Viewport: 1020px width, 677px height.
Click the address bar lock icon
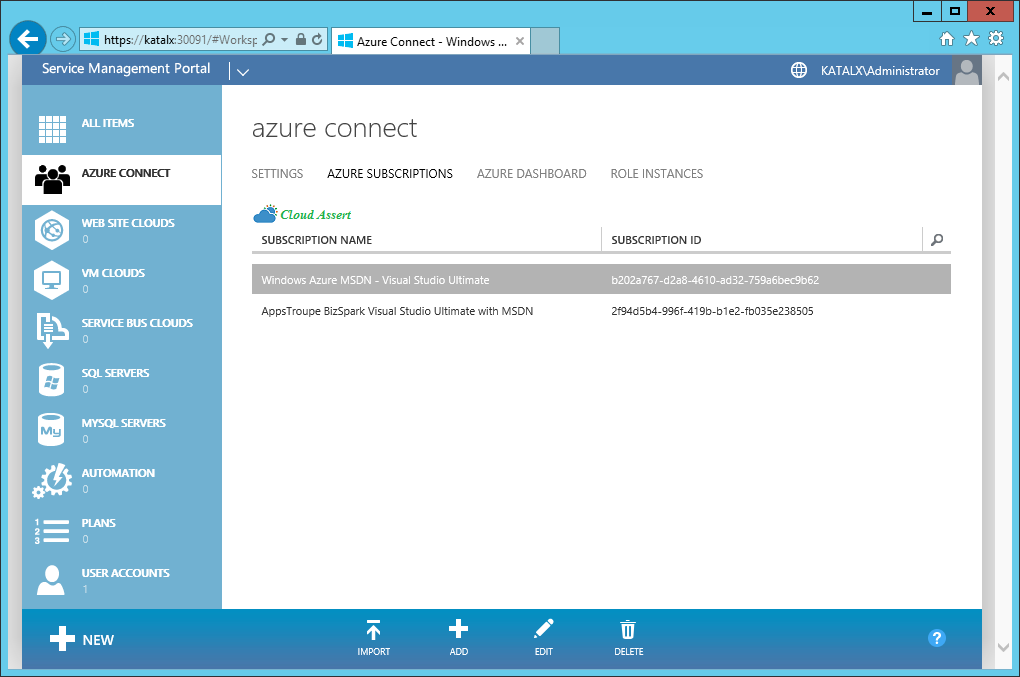coord(301,40)
